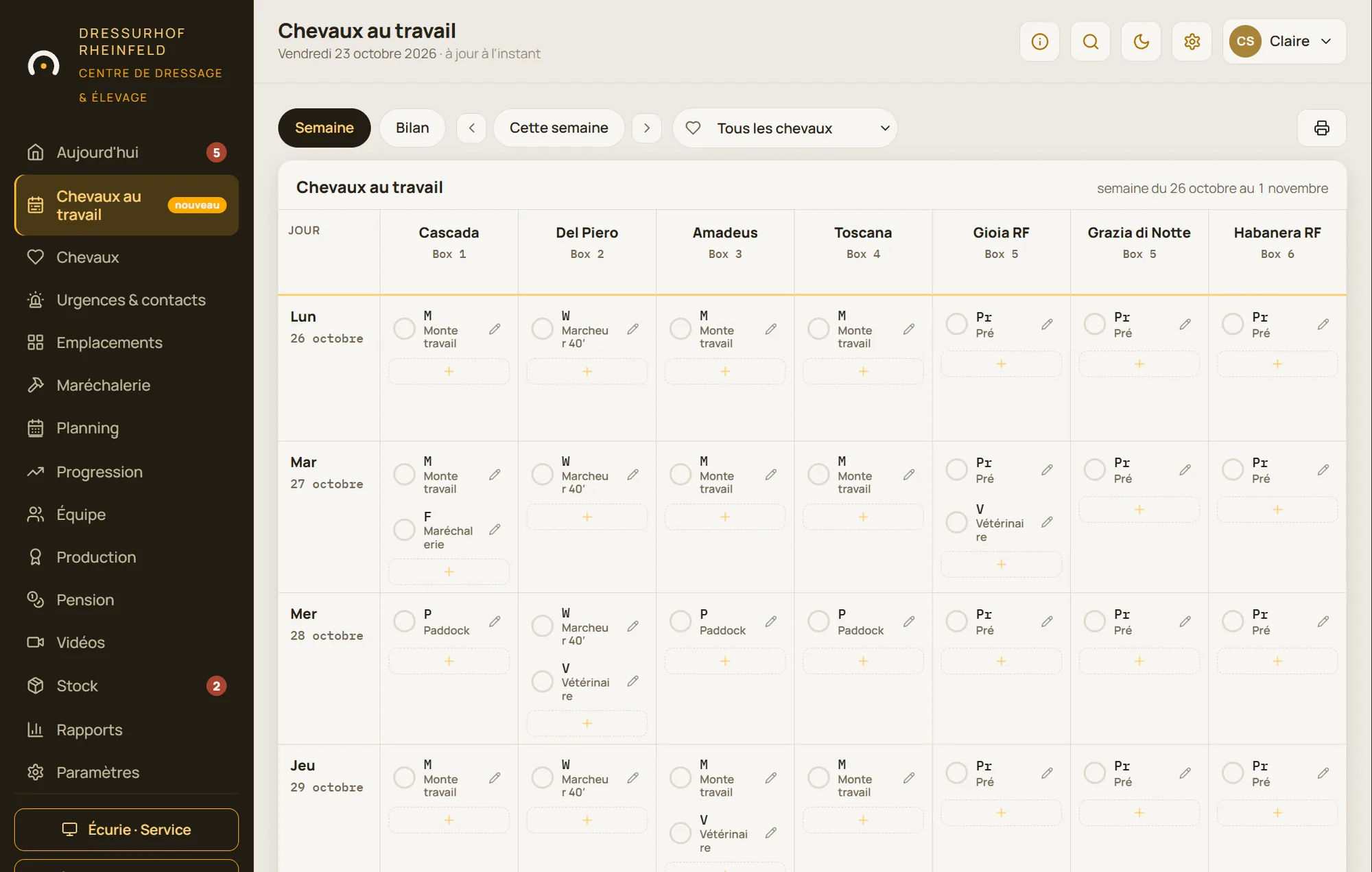
Task: Open the Claire user account menu
Action: (1284, 41)
